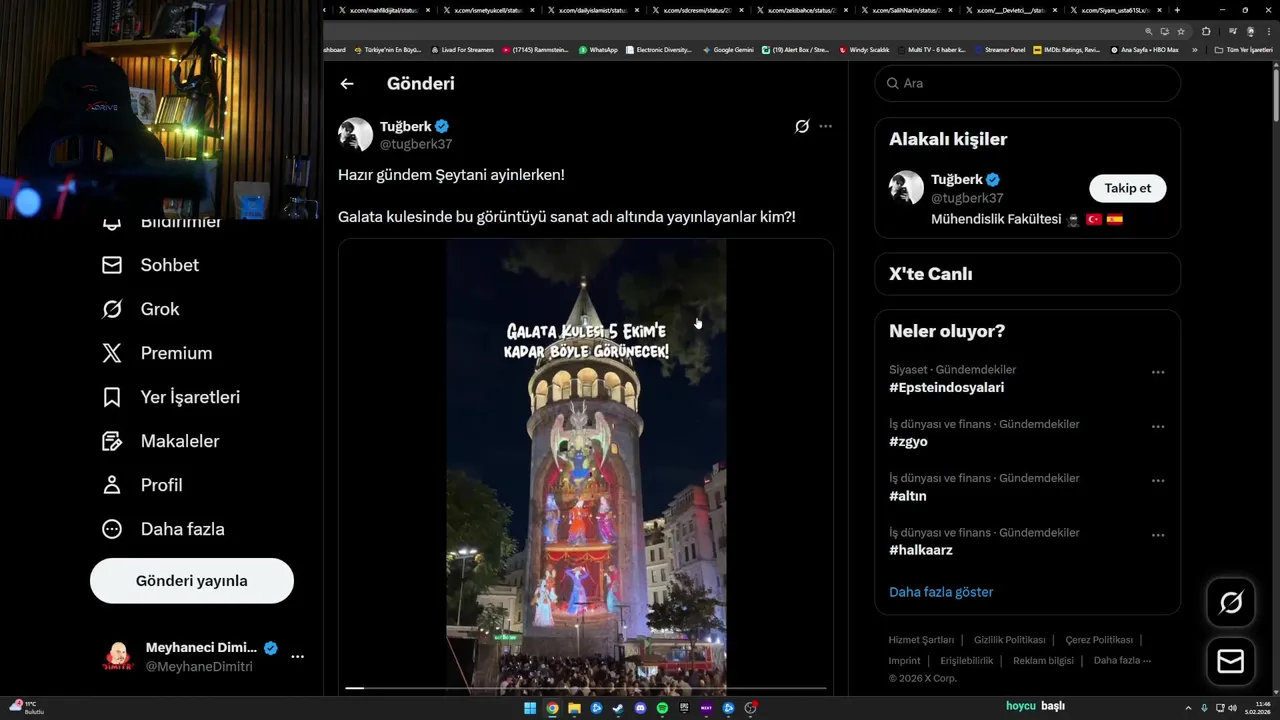The image size is (1280, 720).
Task: Click Hizmet Şartları footer link
Action: click(x=921, y=640)
